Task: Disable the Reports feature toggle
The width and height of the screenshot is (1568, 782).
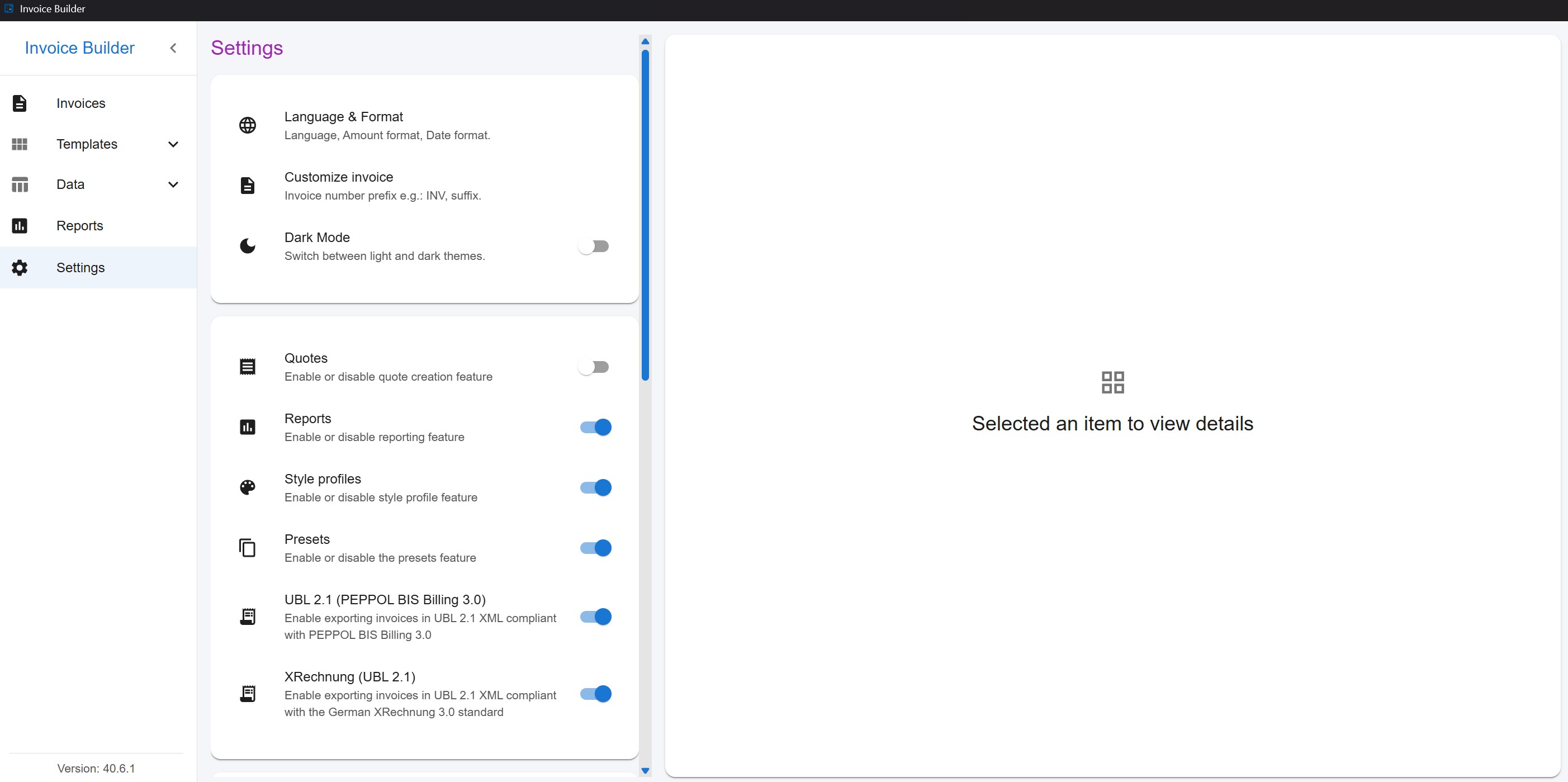Action: (x=595, y=427)
